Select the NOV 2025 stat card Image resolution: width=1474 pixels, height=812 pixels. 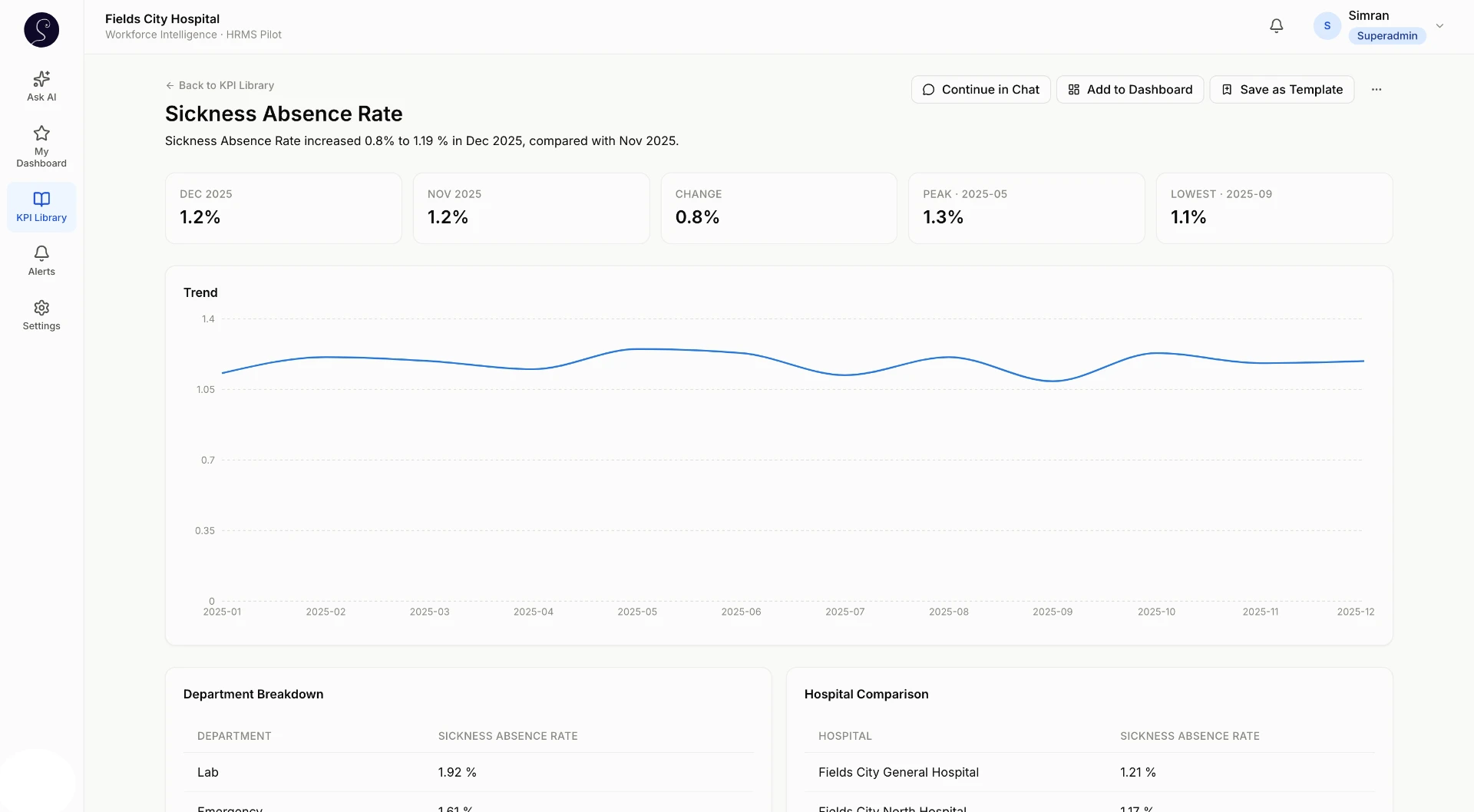(531, 208)
